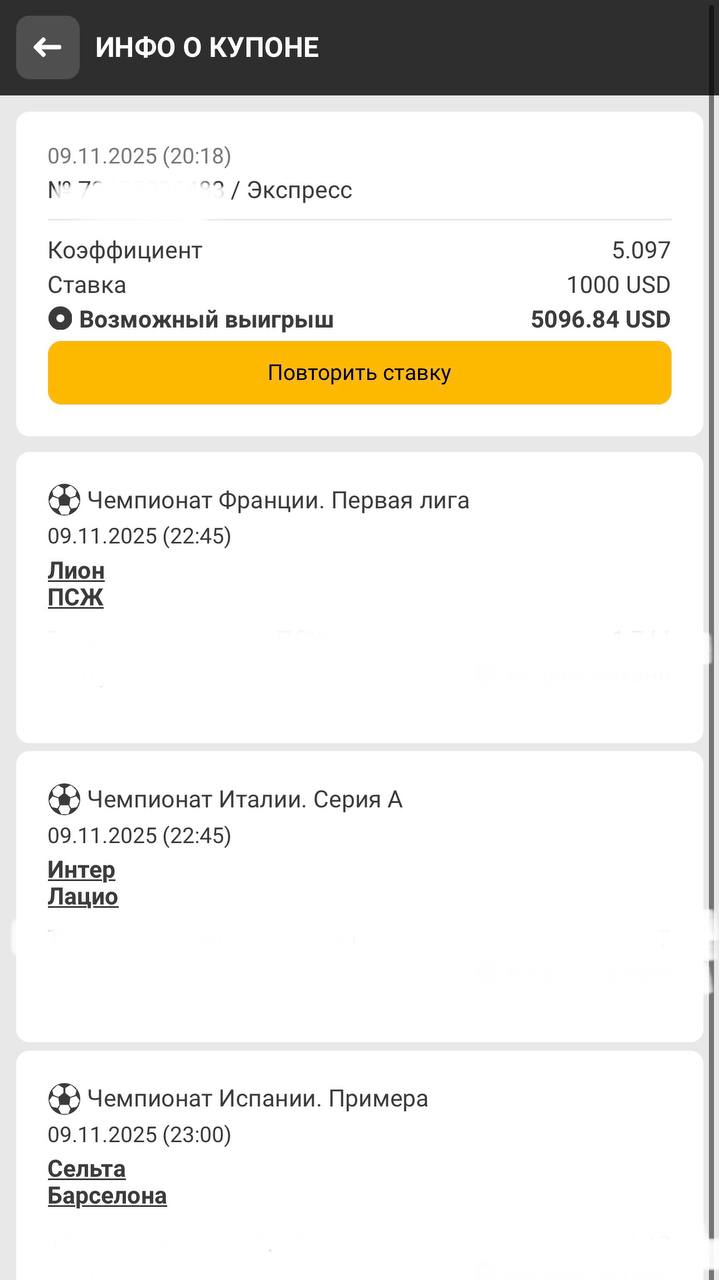Tap the back arrow in the header
The width and height of the screenshot is (719, 1280).
coord(47,47)
